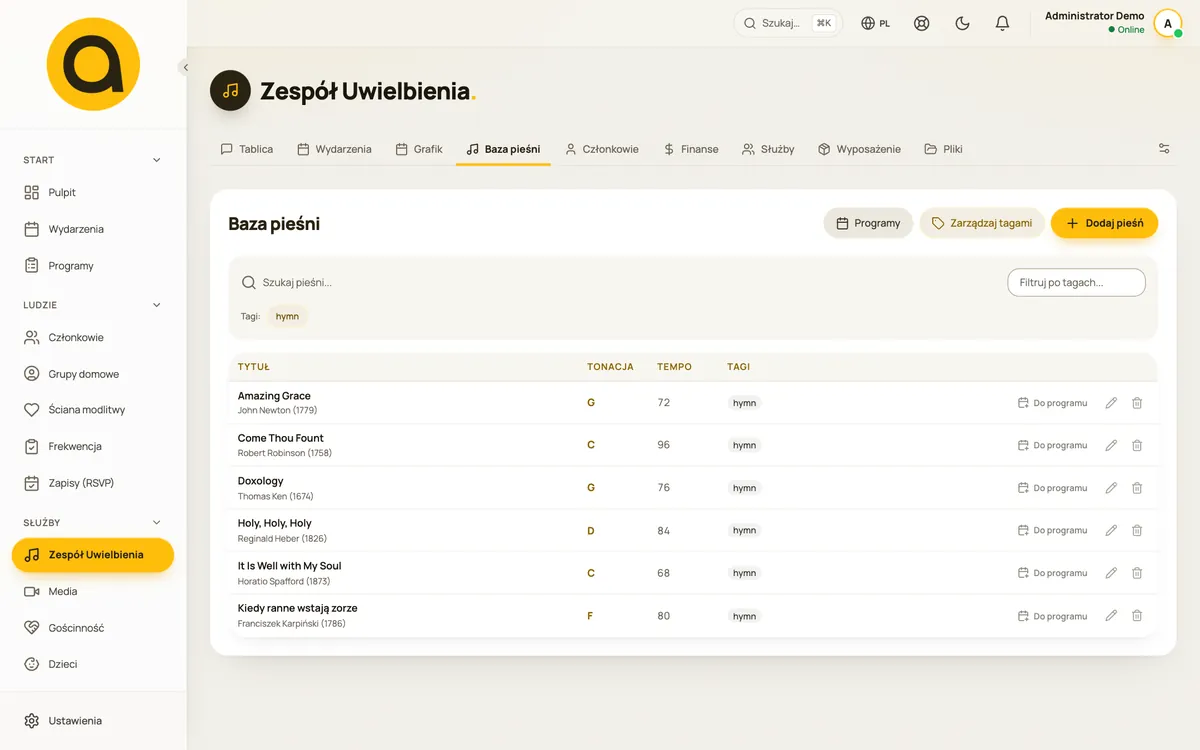1200x750 pixels.
Task: Click the team music note badge
Action: point(230,91)
